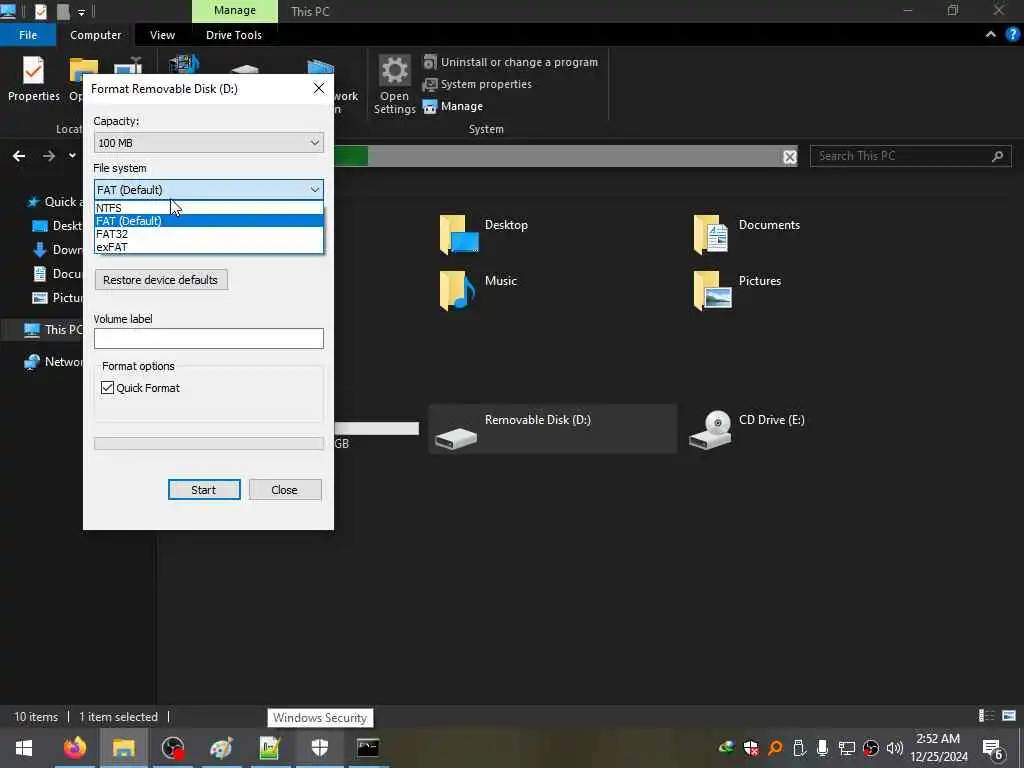Open the ribbon help question mark
Screen dimensions: 1024x768
point(1013,35)
